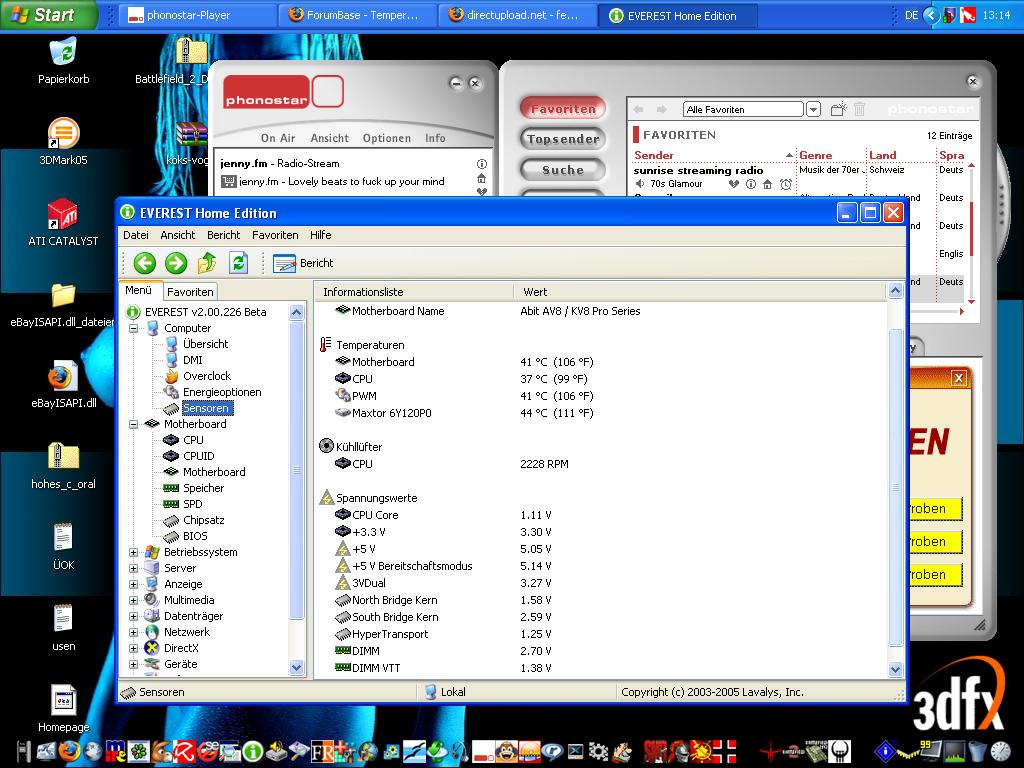Select Speicher tree item
The width and height of the screenshot is (1024, 768).
[203, 488]
